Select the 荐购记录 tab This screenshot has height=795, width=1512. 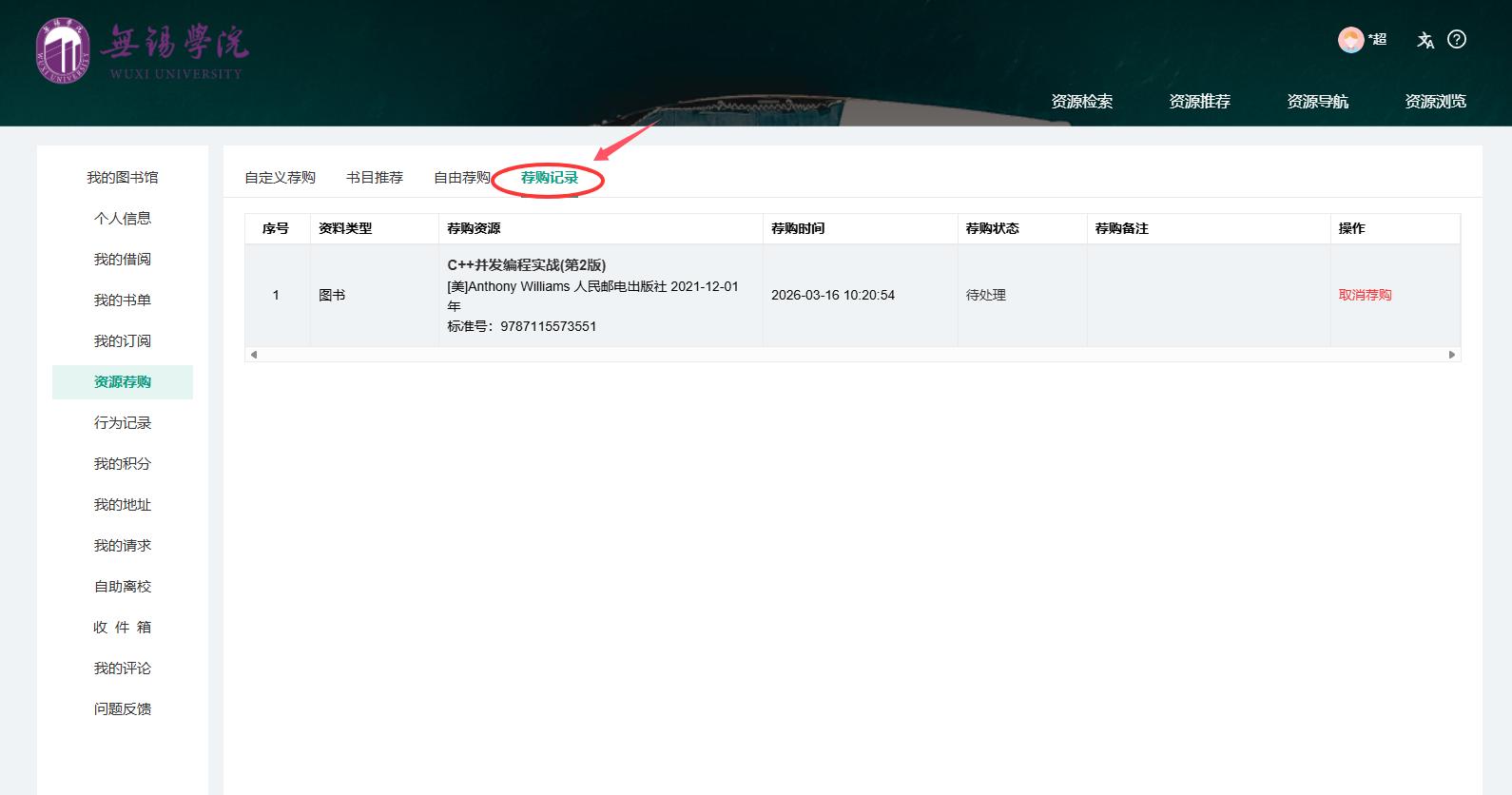[549, 178]
